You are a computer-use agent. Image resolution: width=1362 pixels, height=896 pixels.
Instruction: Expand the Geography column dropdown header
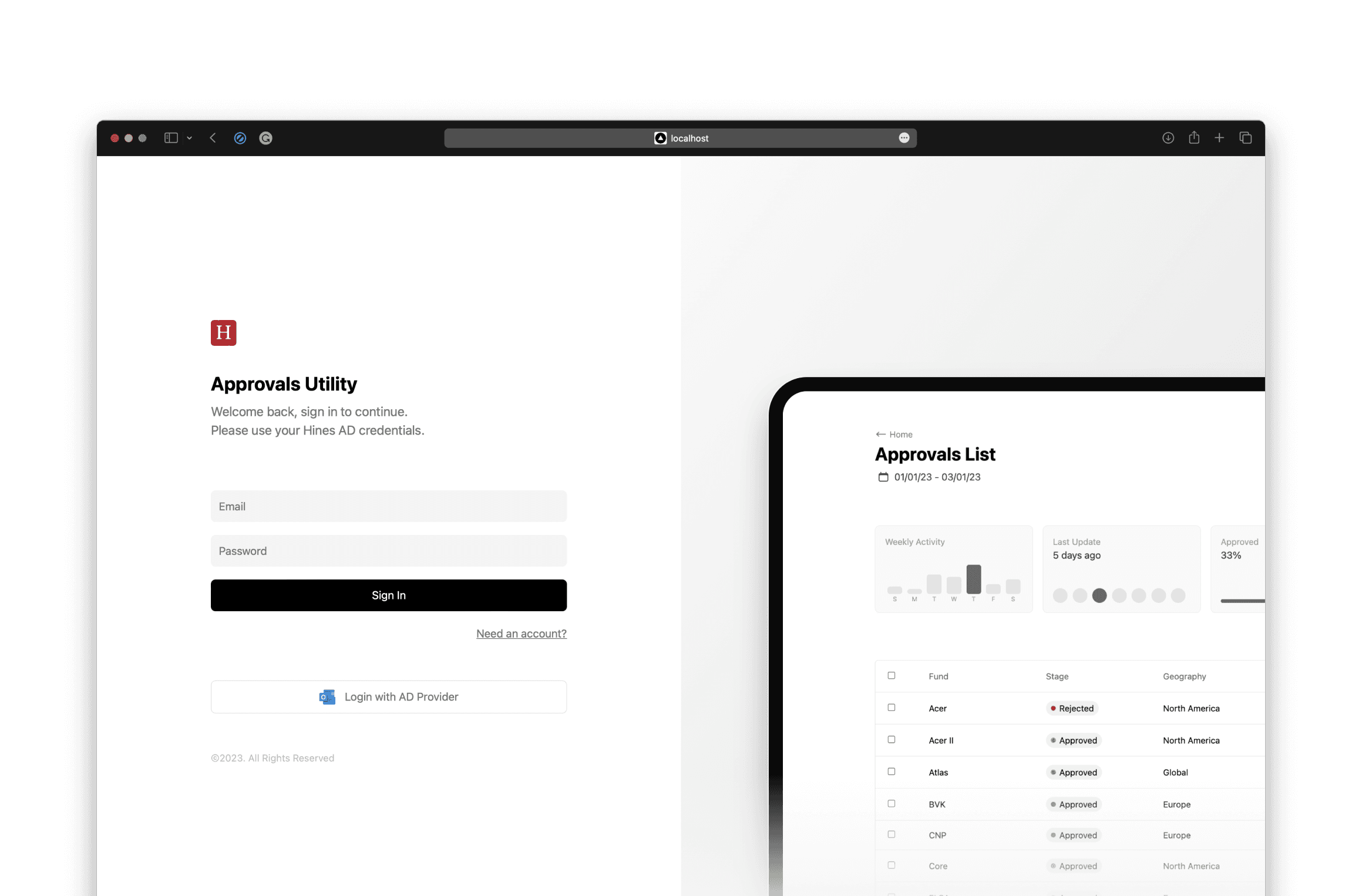tap(1184, 676)
